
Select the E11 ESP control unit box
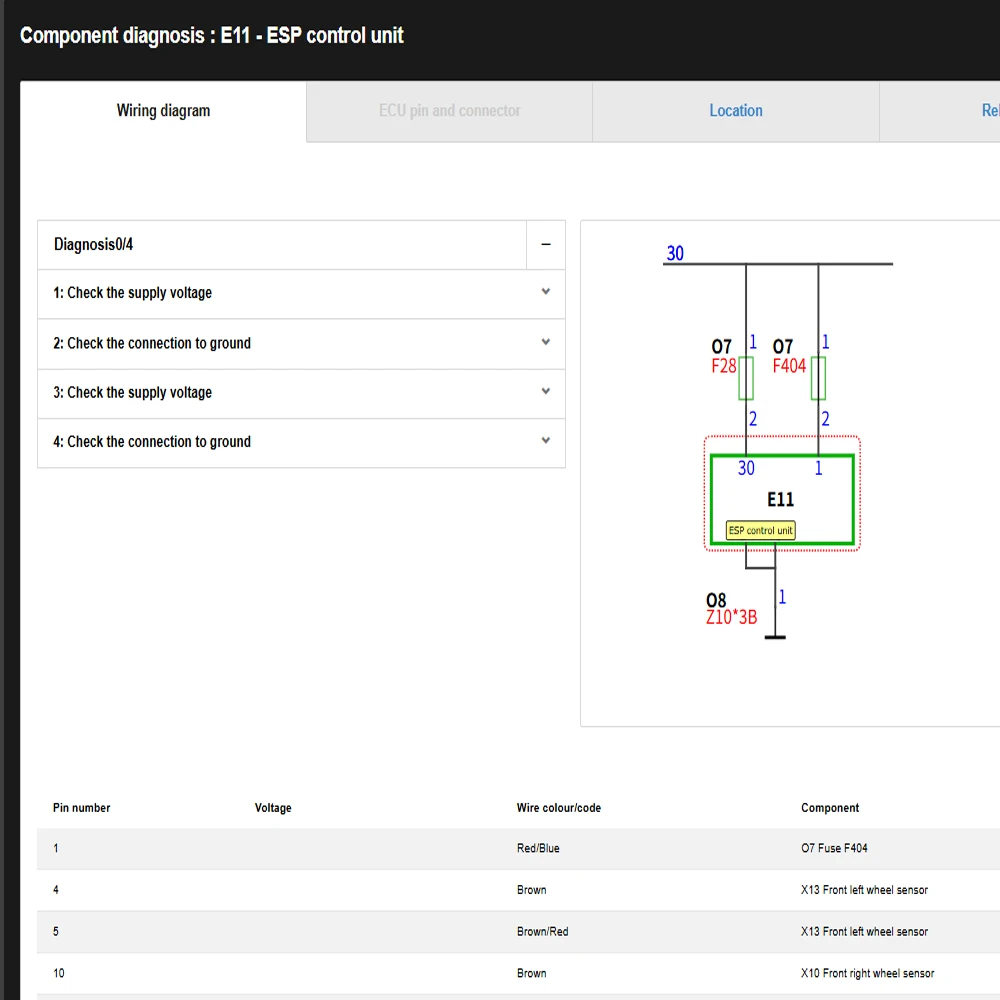782,499
